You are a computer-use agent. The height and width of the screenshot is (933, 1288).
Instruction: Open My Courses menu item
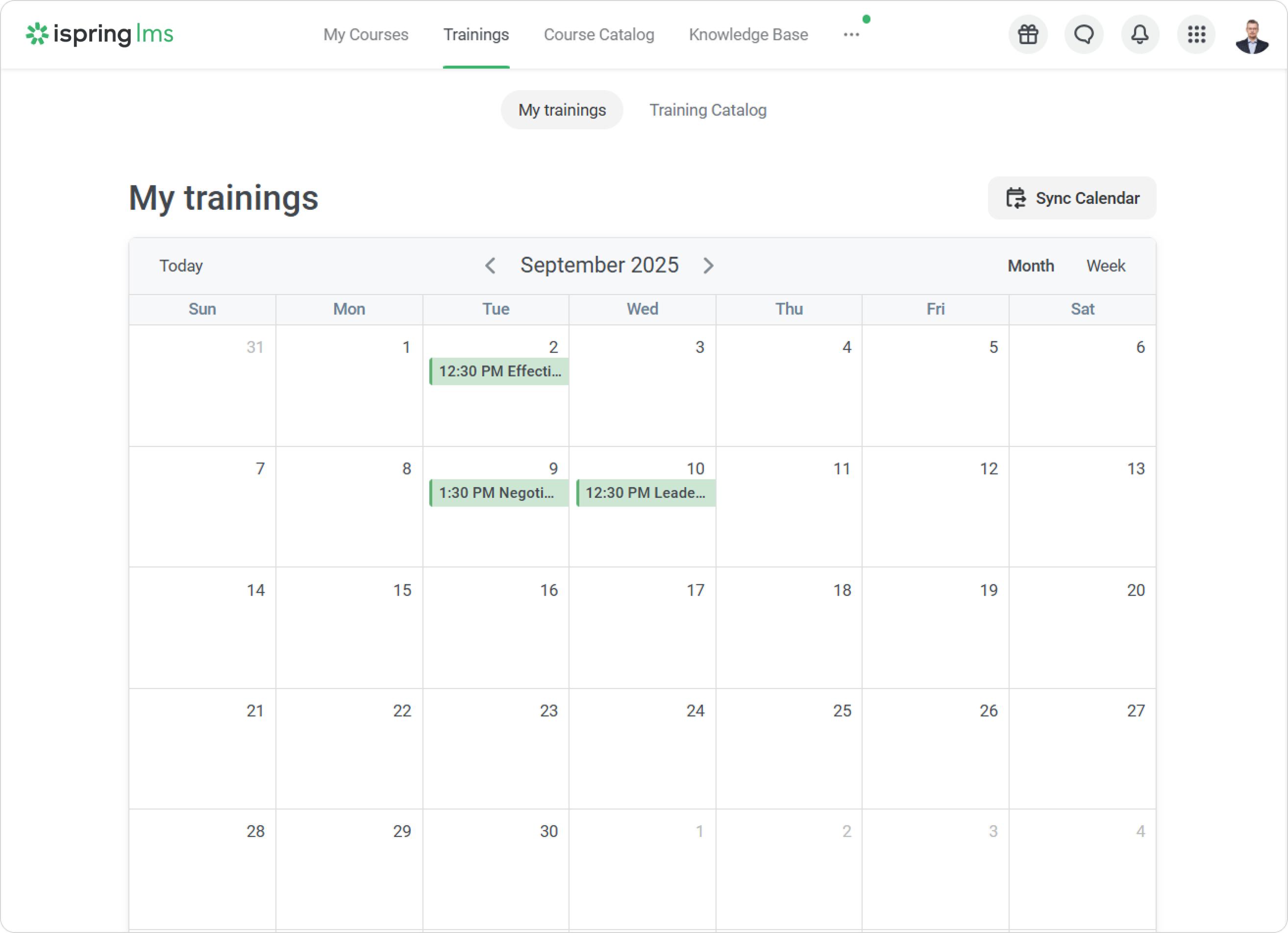click(x=366, y=35)
